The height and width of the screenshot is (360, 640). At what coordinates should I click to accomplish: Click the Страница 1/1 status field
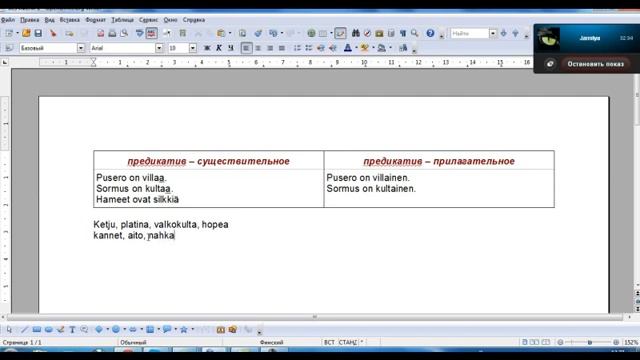[22, 342]
